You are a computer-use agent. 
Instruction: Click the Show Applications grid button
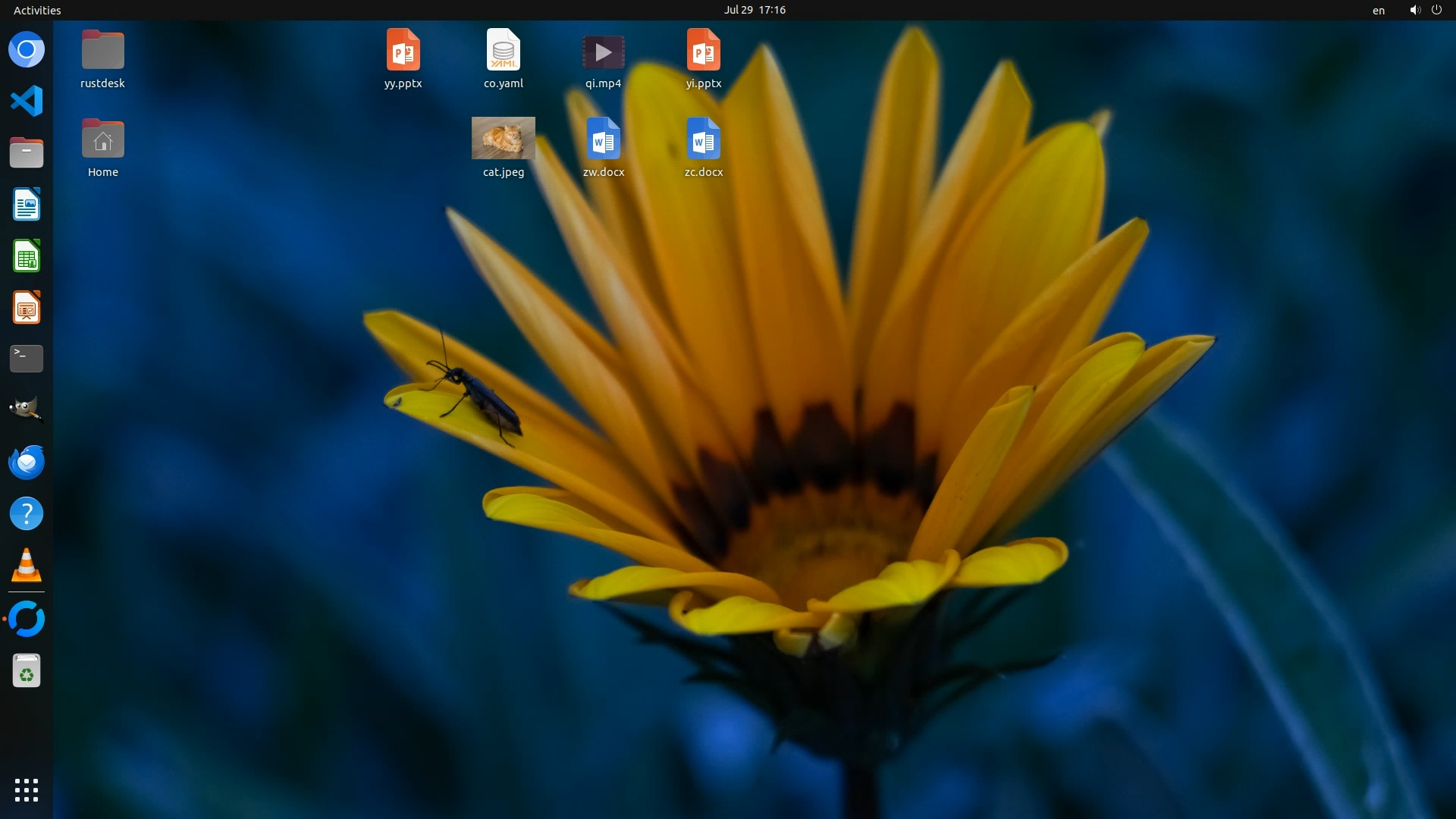(27, 789)
